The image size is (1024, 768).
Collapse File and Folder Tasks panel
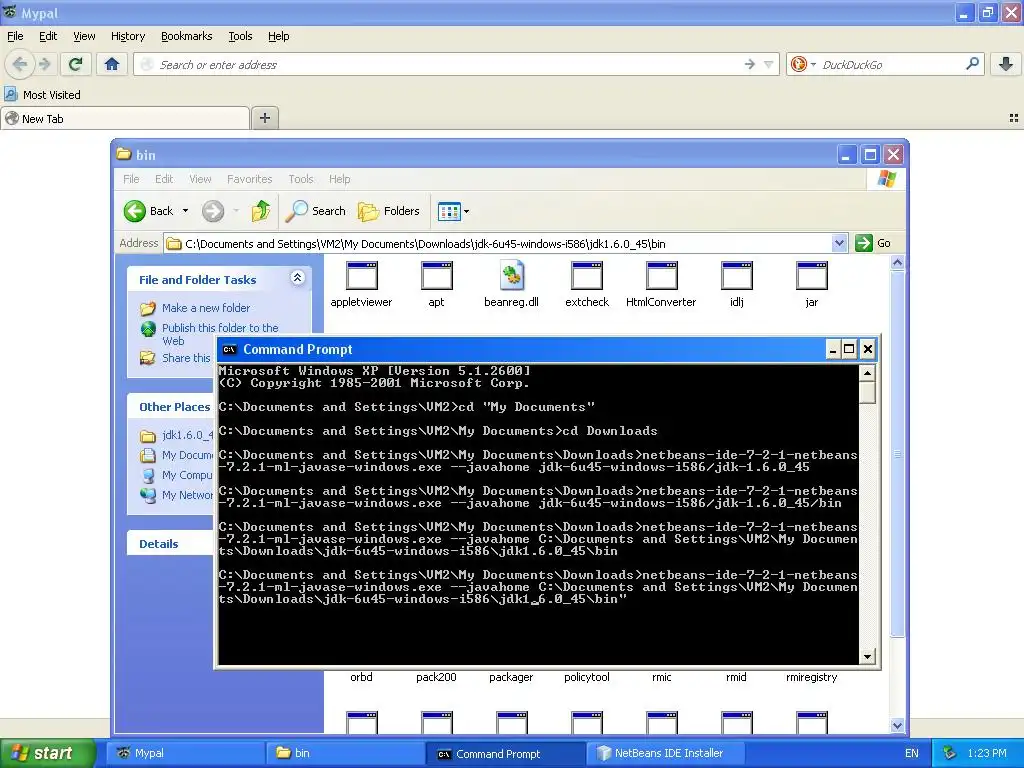(297, 278)
